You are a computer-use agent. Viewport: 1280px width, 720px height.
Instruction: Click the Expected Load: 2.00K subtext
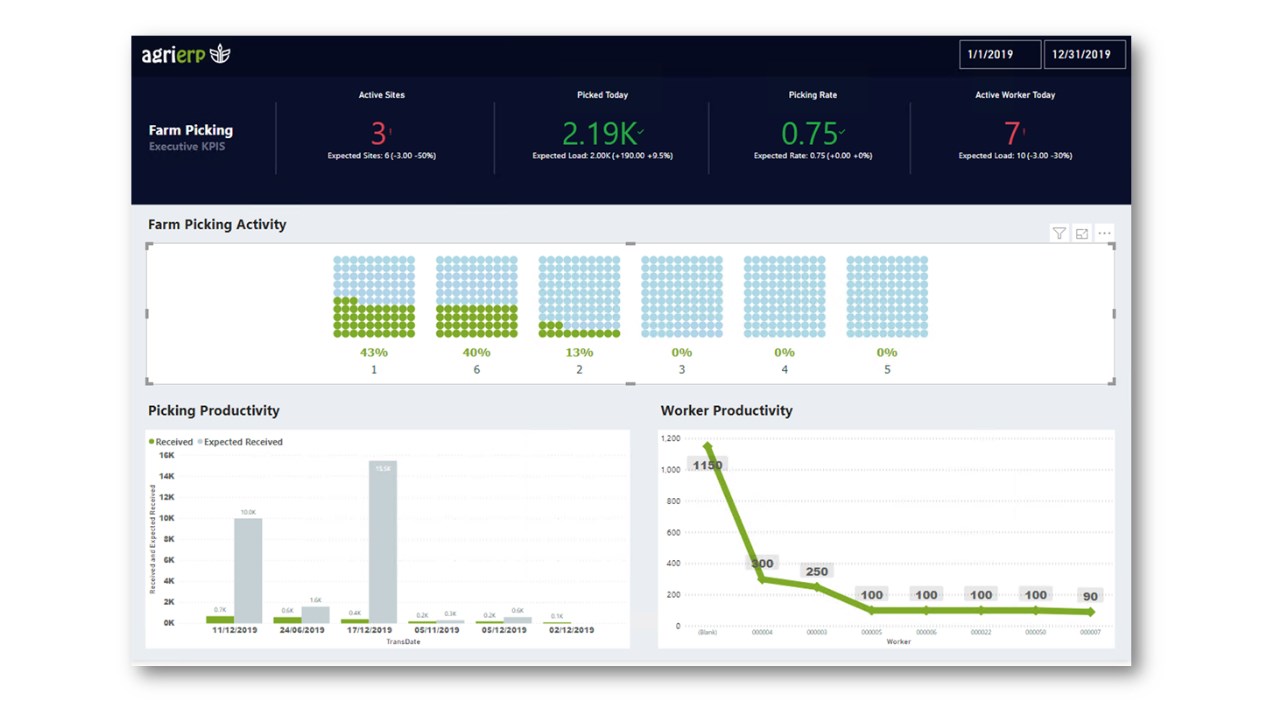[602, 156]
